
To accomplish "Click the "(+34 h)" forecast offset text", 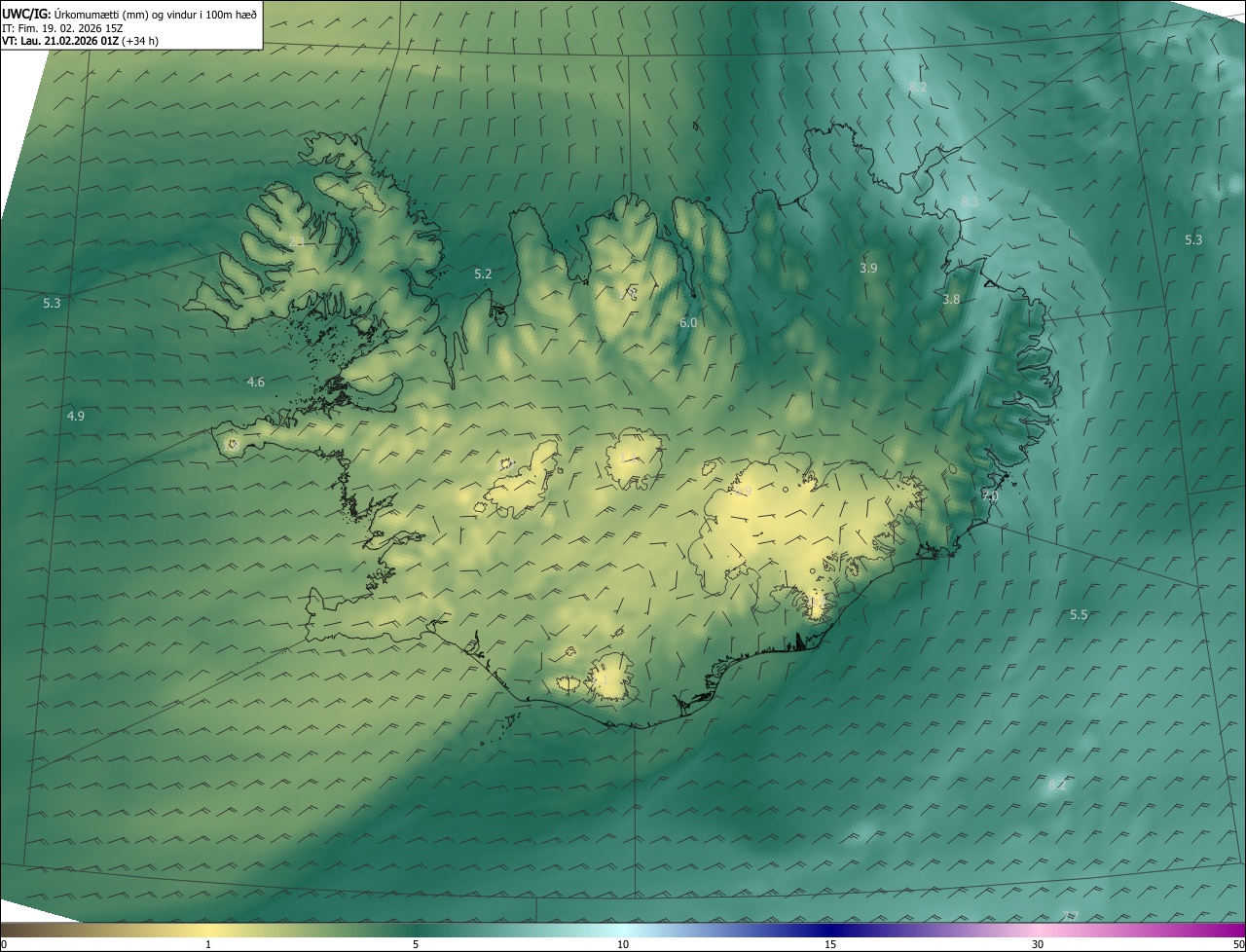I will 140,41.
